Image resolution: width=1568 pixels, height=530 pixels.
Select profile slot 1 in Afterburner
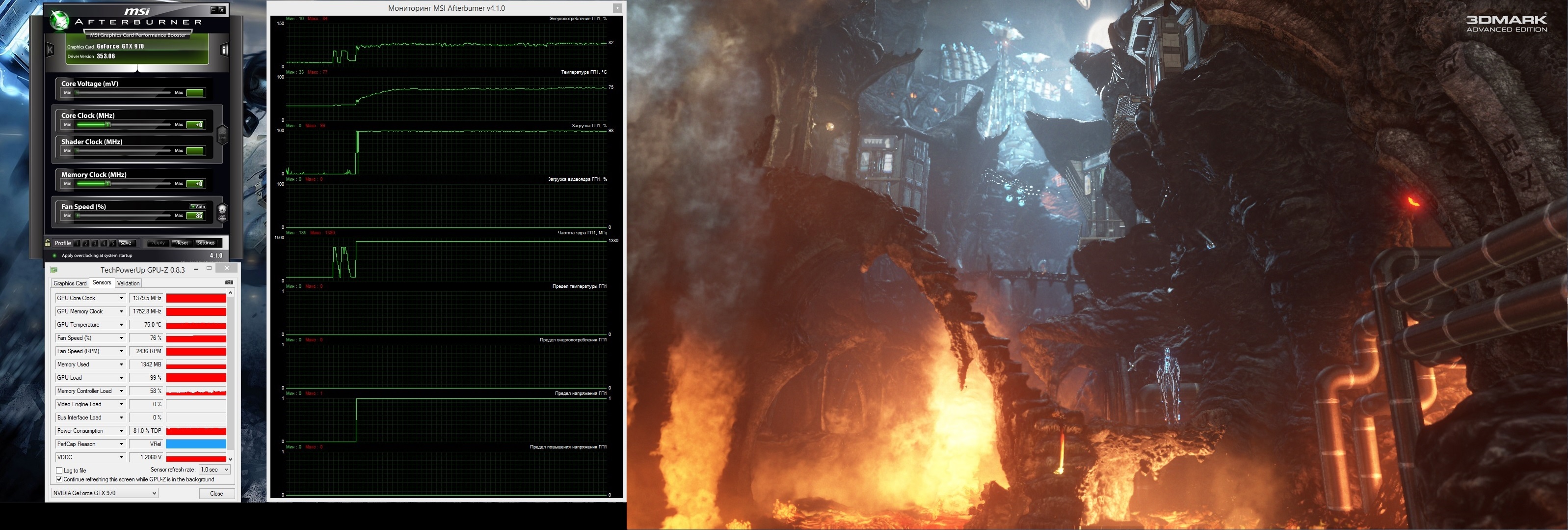tap(78, 243)
